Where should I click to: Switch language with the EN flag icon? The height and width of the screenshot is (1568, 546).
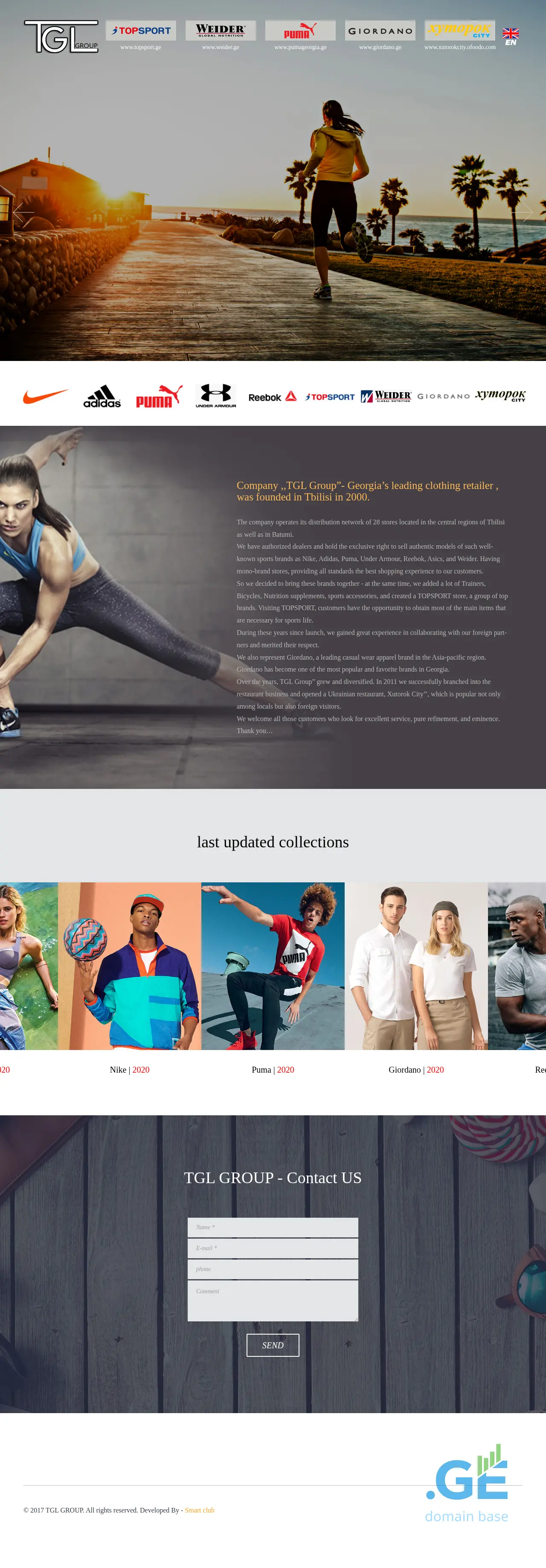(x=511, y=37)
